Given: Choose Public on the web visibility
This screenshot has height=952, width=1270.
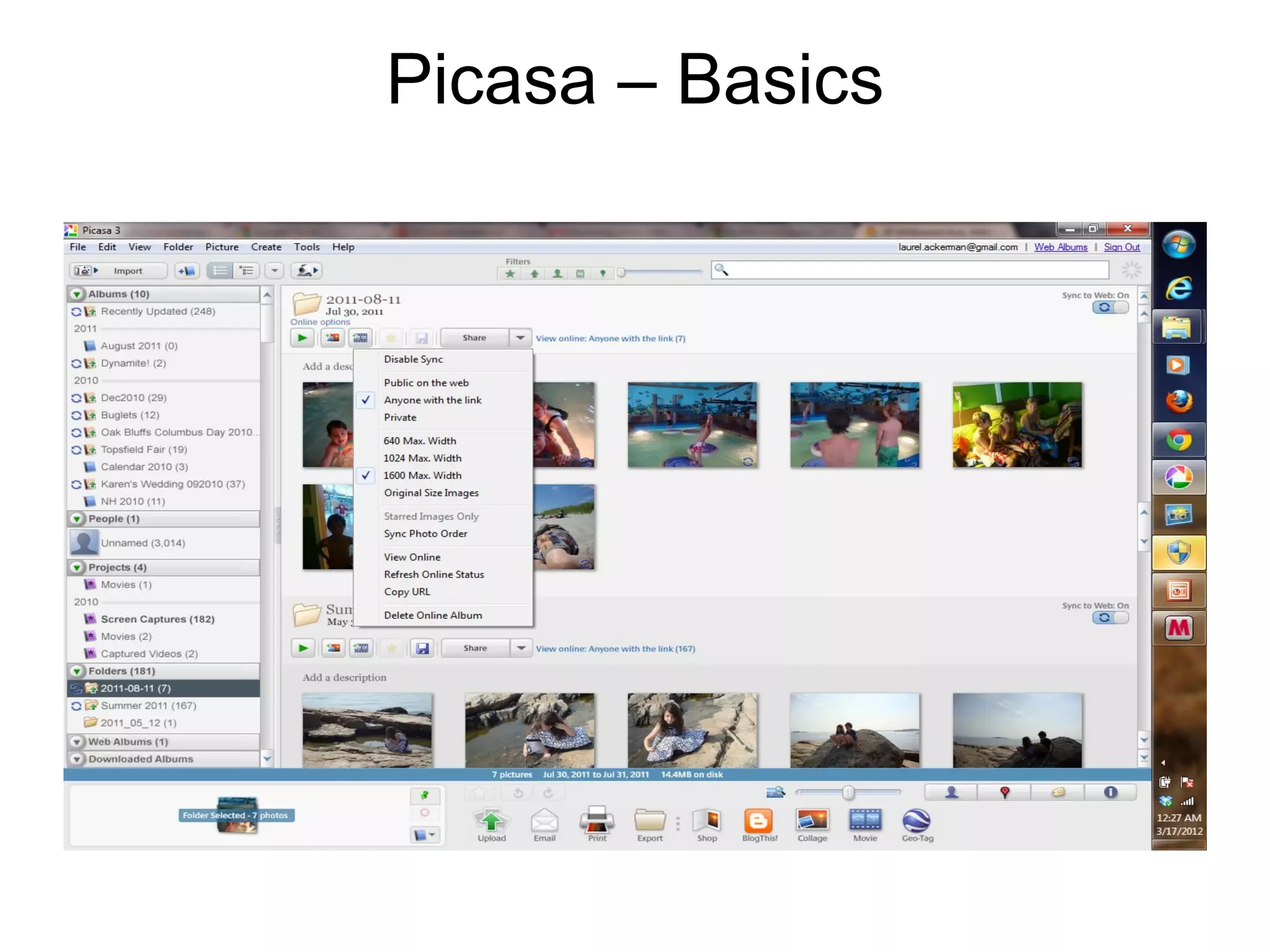Looking at the screenshot, I should 444,383.
